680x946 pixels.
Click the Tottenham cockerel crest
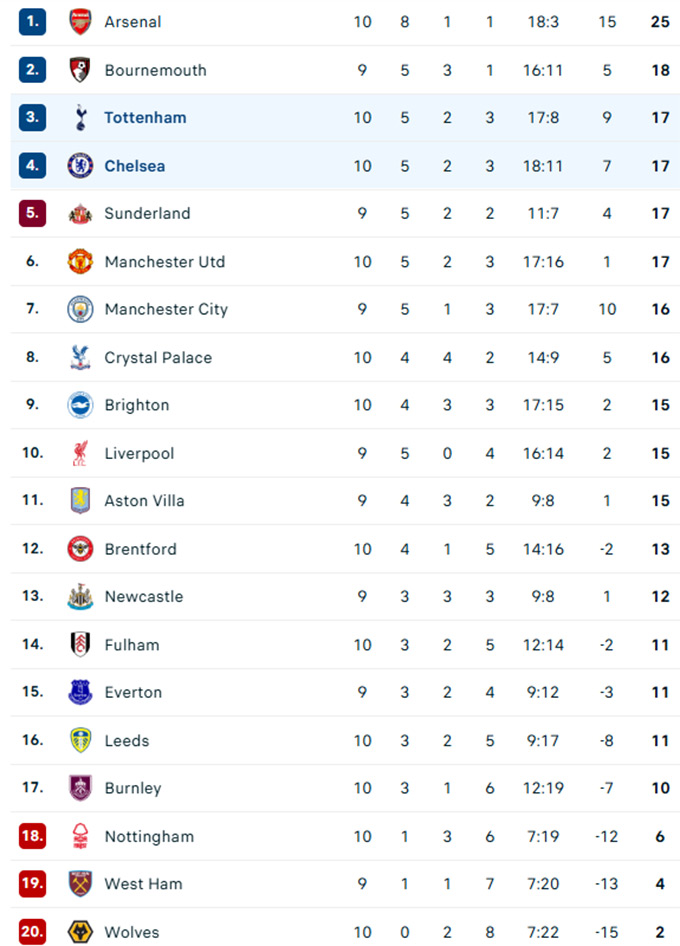[x=80, y=118]
